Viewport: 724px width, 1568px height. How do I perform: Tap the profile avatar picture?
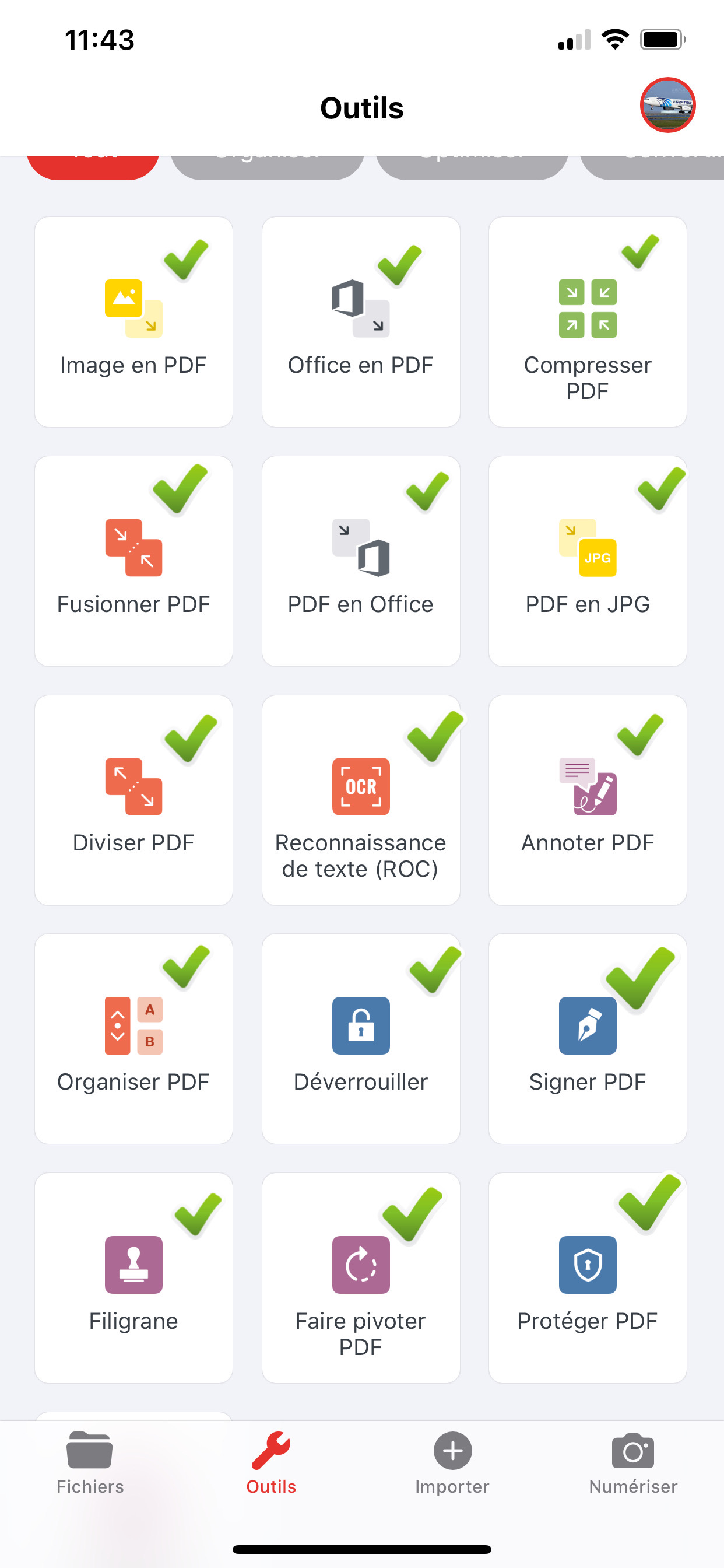click(x=667, y=106)
